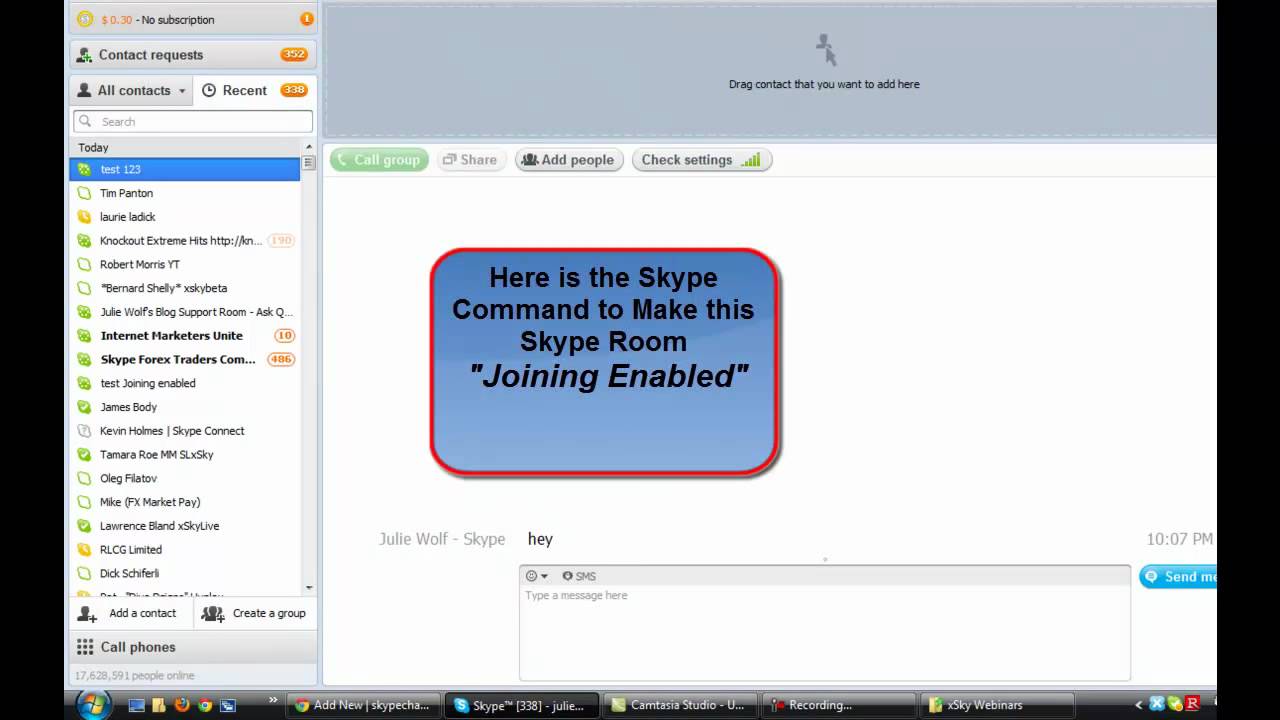Click Create a group button
Viewport: 1280px width, 720px height.
(254, 614)
